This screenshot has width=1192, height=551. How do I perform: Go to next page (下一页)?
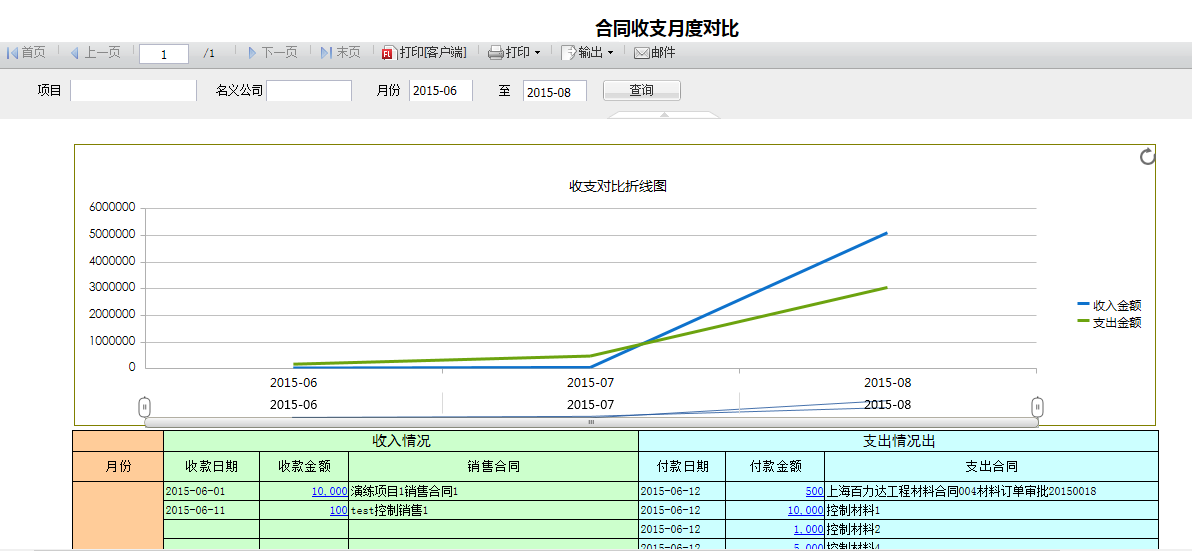click(273, 52)
